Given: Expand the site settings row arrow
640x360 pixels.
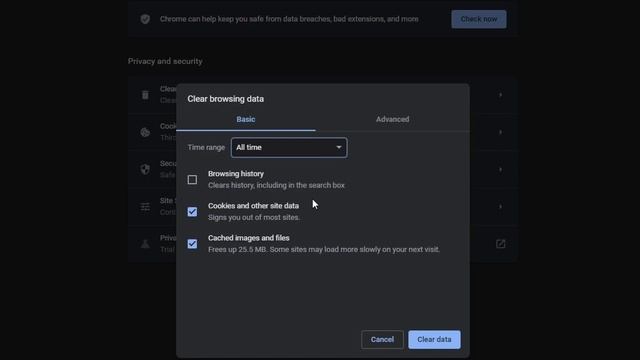Looking at the screenshot, I should tap(500, 207).
